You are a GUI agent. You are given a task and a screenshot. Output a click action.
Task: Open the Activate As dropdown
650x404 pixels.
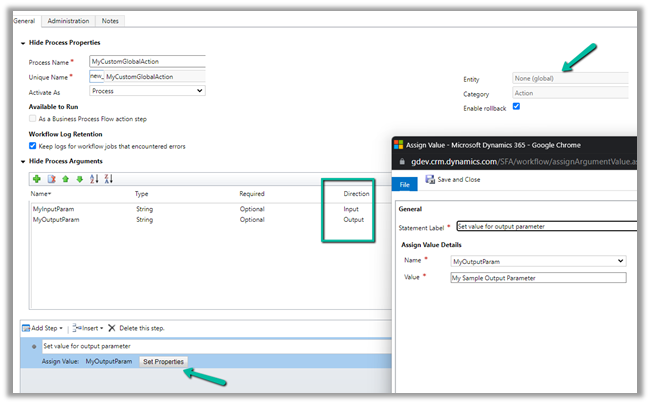[147, 90]
